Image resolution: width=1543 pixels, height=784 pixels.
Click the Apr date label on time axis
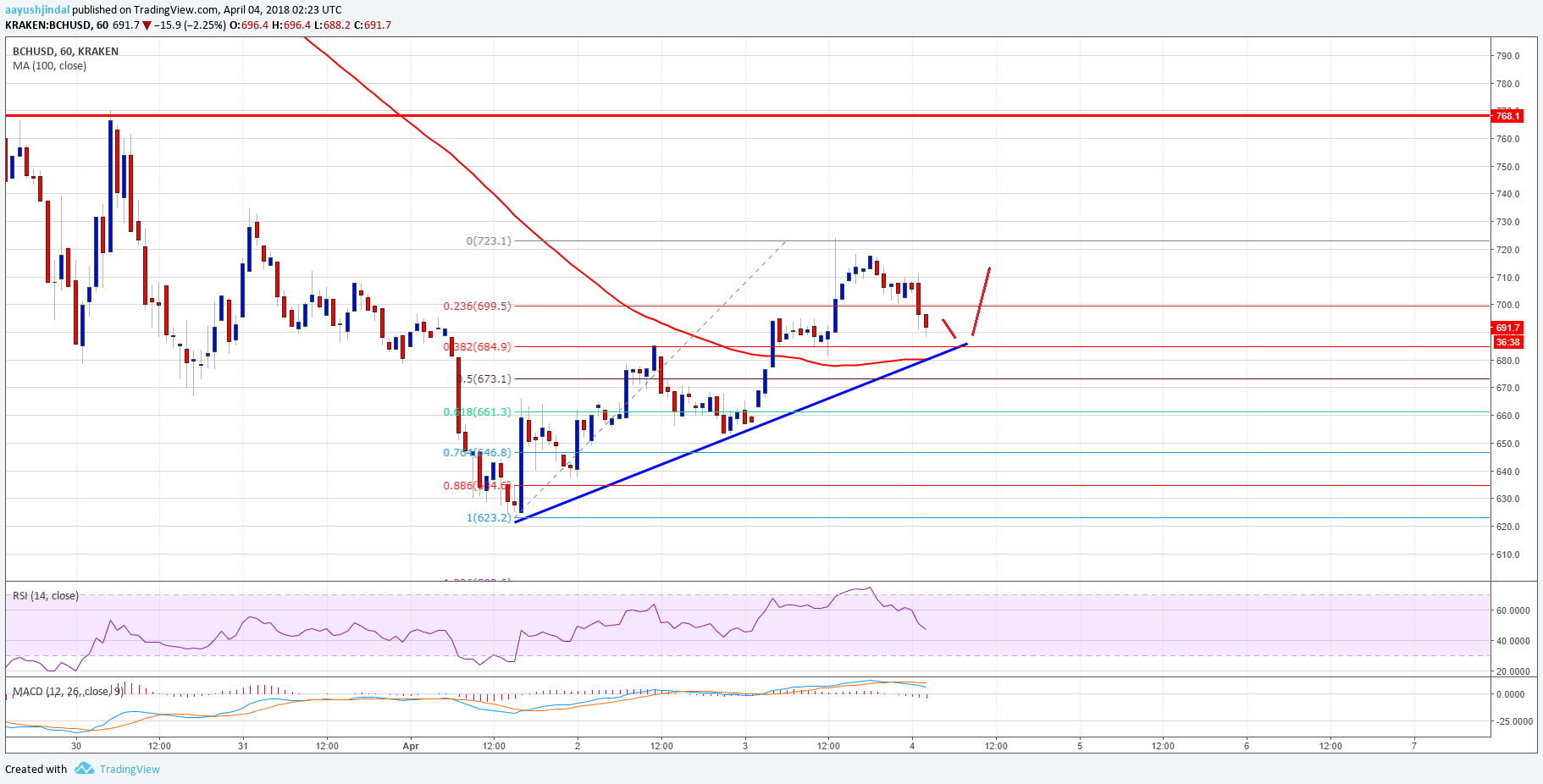411,746
